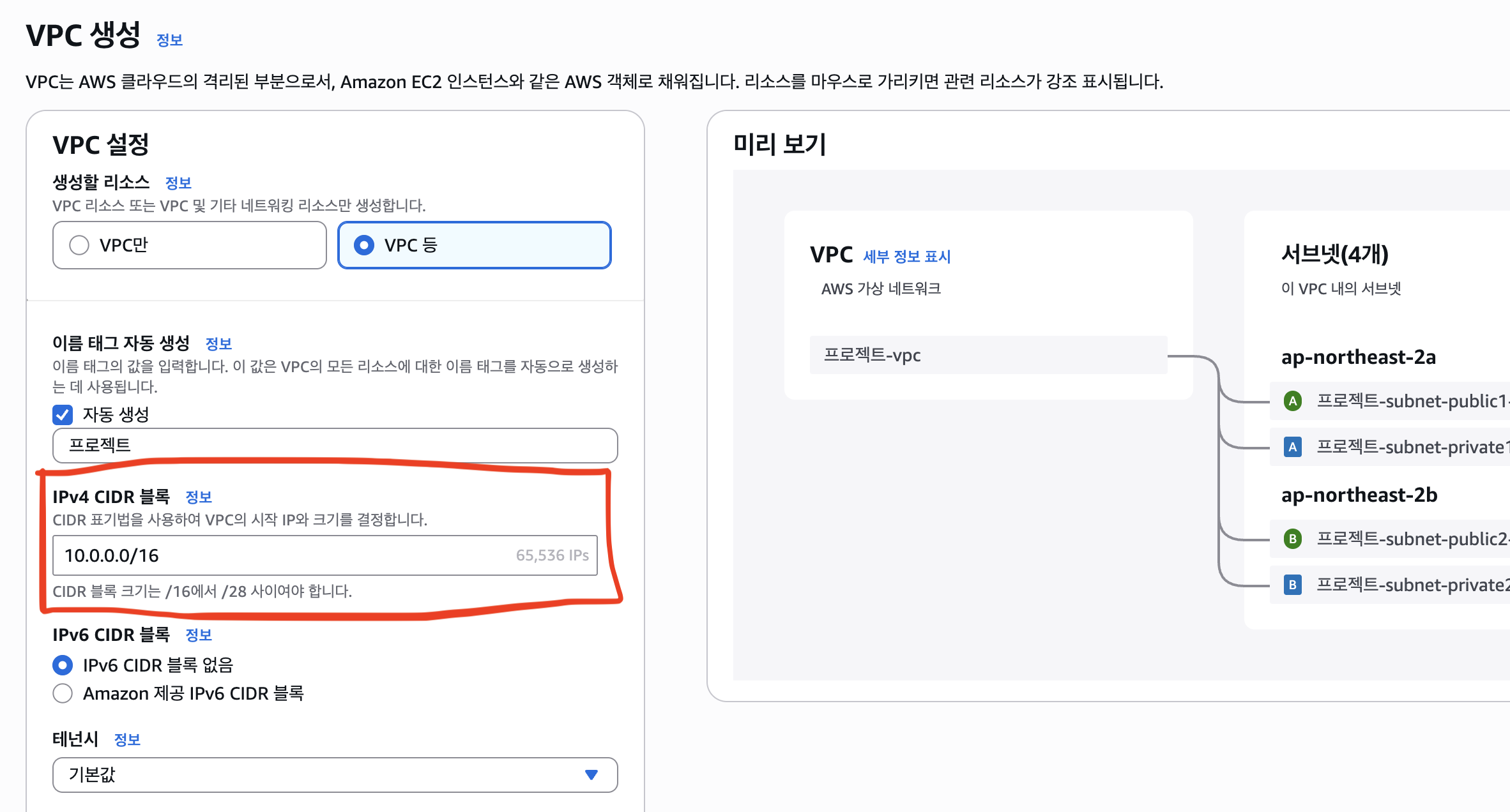Click the name tag field containing 프로젝트
Image resolution: width=1510 pixels, height=812 pixels.
coord(335,445)
